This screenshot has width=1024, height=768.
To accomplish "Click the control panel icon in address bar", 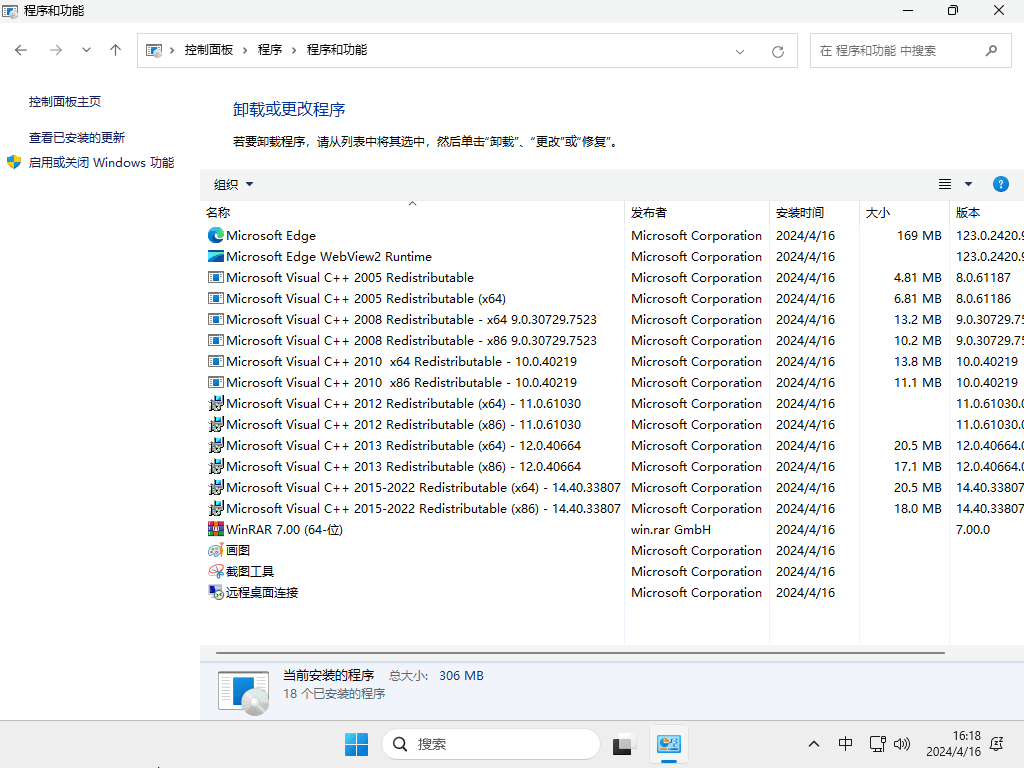I will (154, 50).
